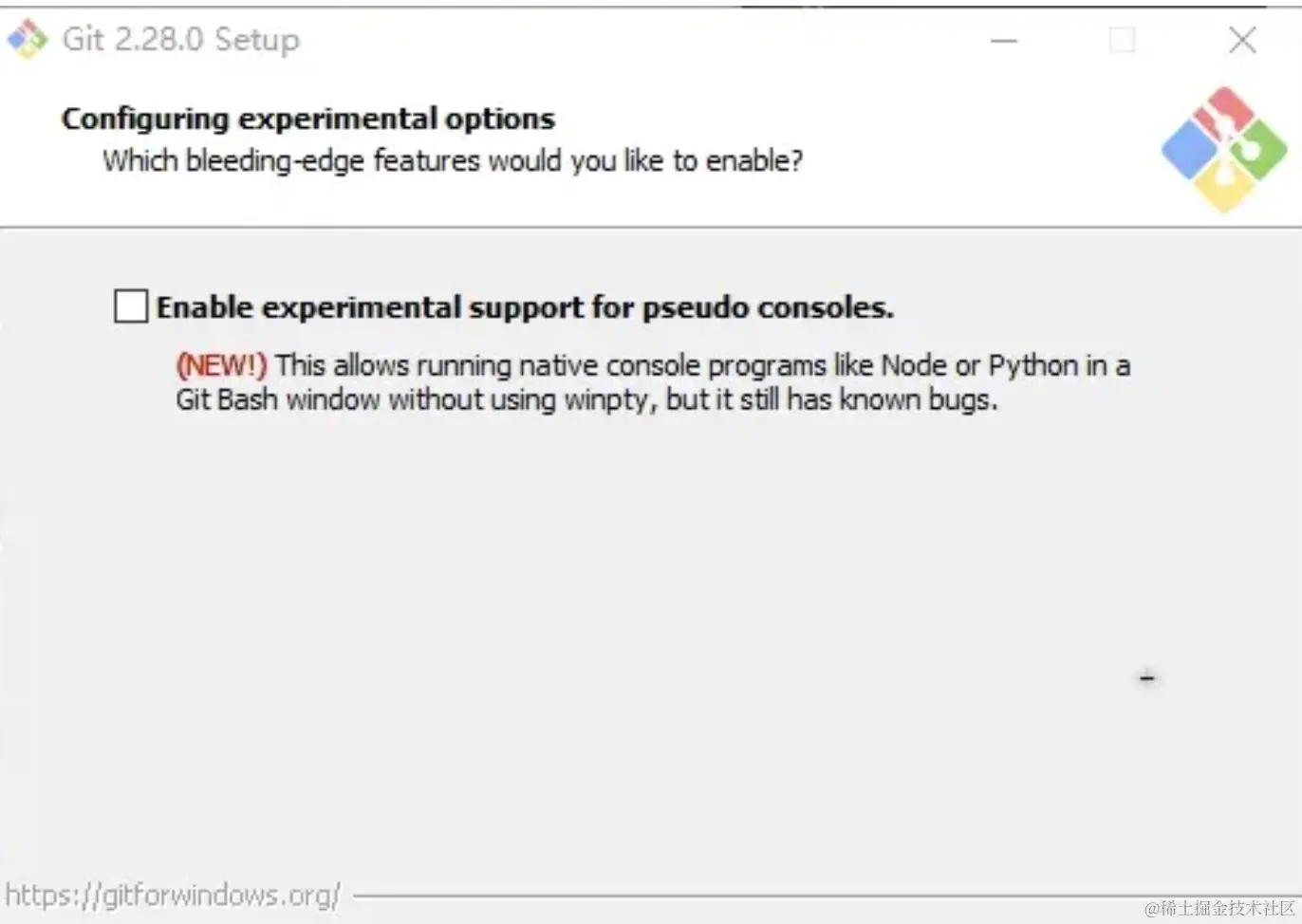Click the small dash mark in empty area
The height and width of the screenshot is (924, 1302).
click(1147, 678)
